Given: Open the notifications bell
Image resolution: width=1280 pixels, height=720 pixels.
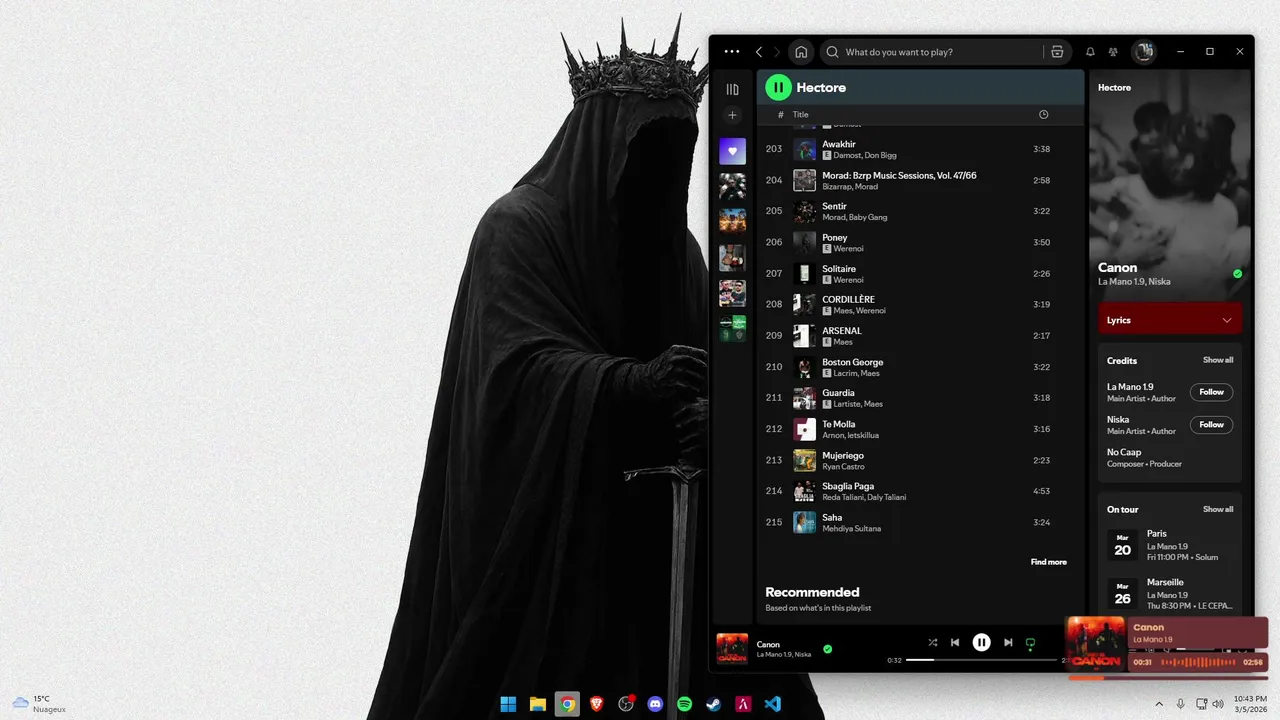Looking at the screenshot, I should coord(1090,52).
